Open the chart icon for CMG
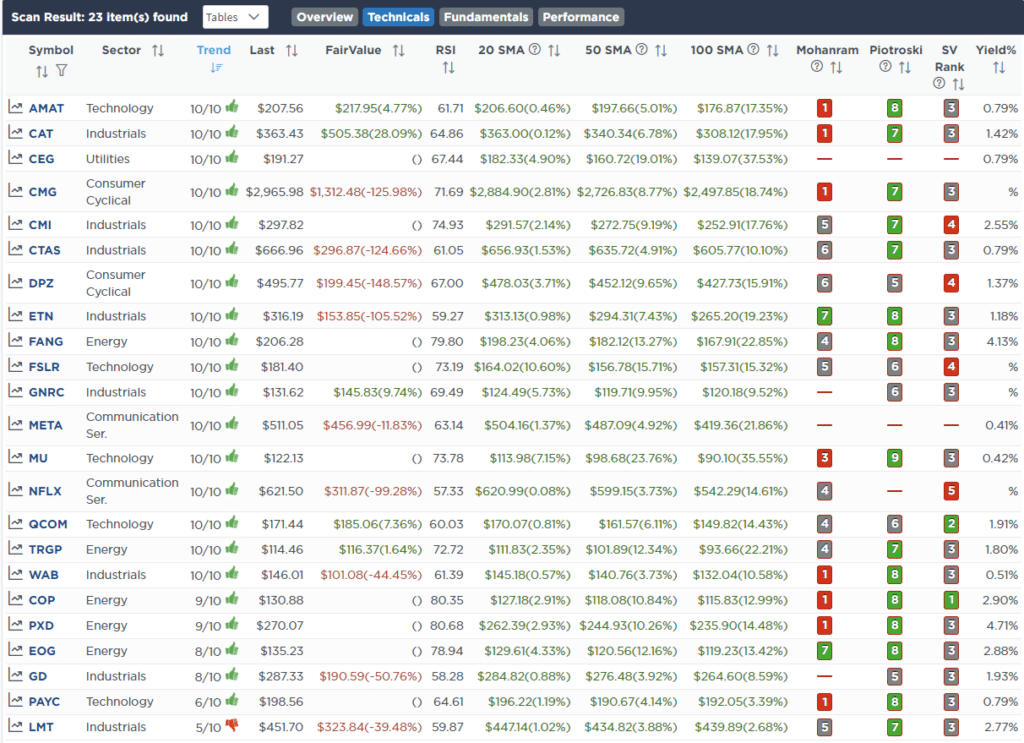The width and height of the screenshot is (1024, 743). coord(15,191)
